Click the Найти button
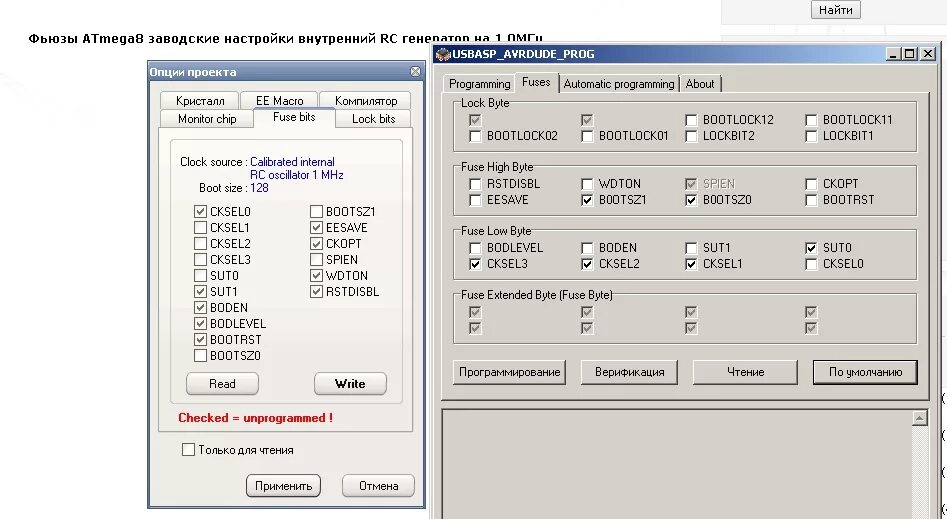The width and height of the screenshot is (947, 519). (x=836, y=10)
